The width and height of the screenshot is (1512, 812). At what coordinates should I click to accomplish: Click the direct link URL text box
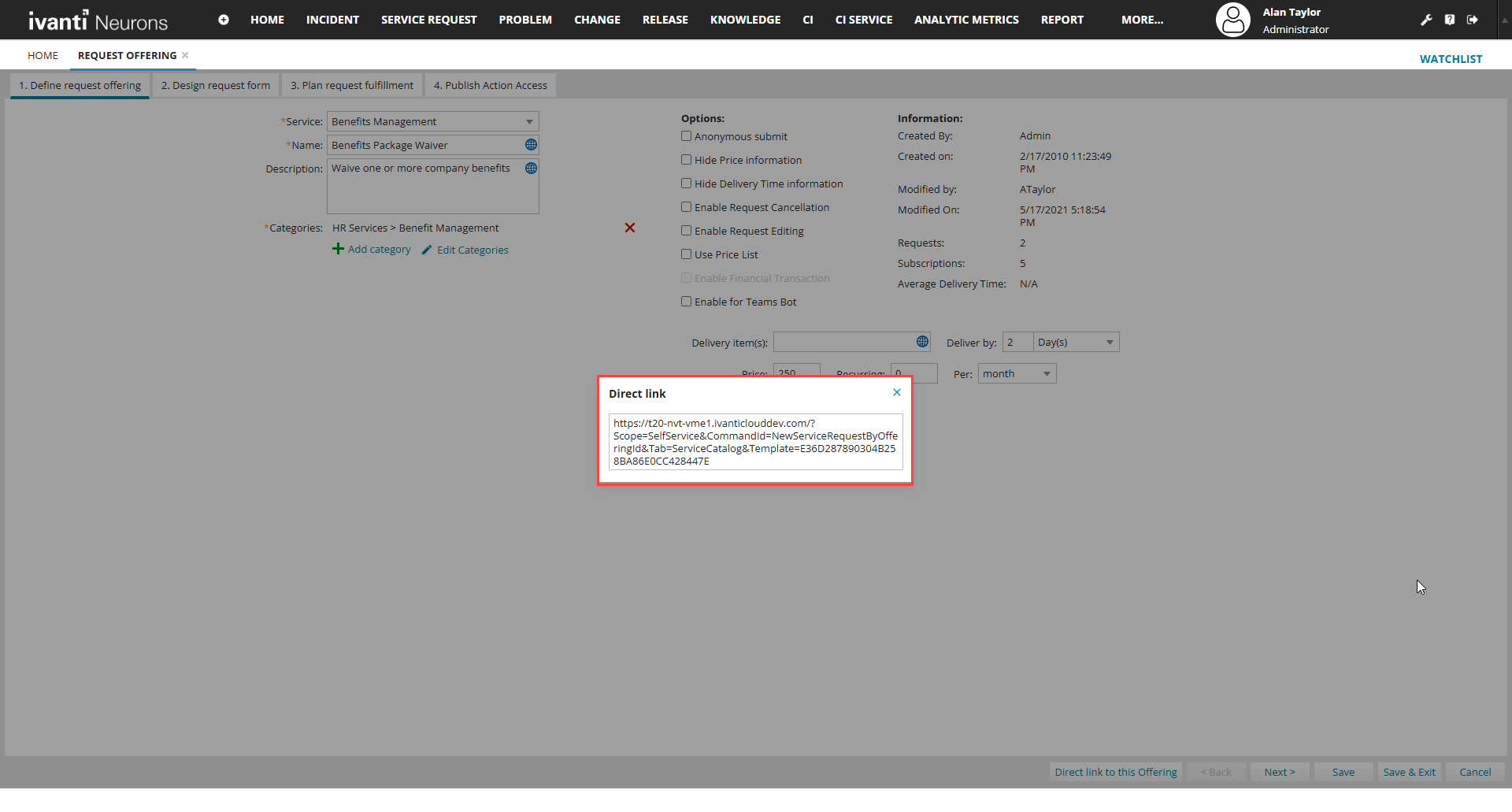click(x=754, y=442)
